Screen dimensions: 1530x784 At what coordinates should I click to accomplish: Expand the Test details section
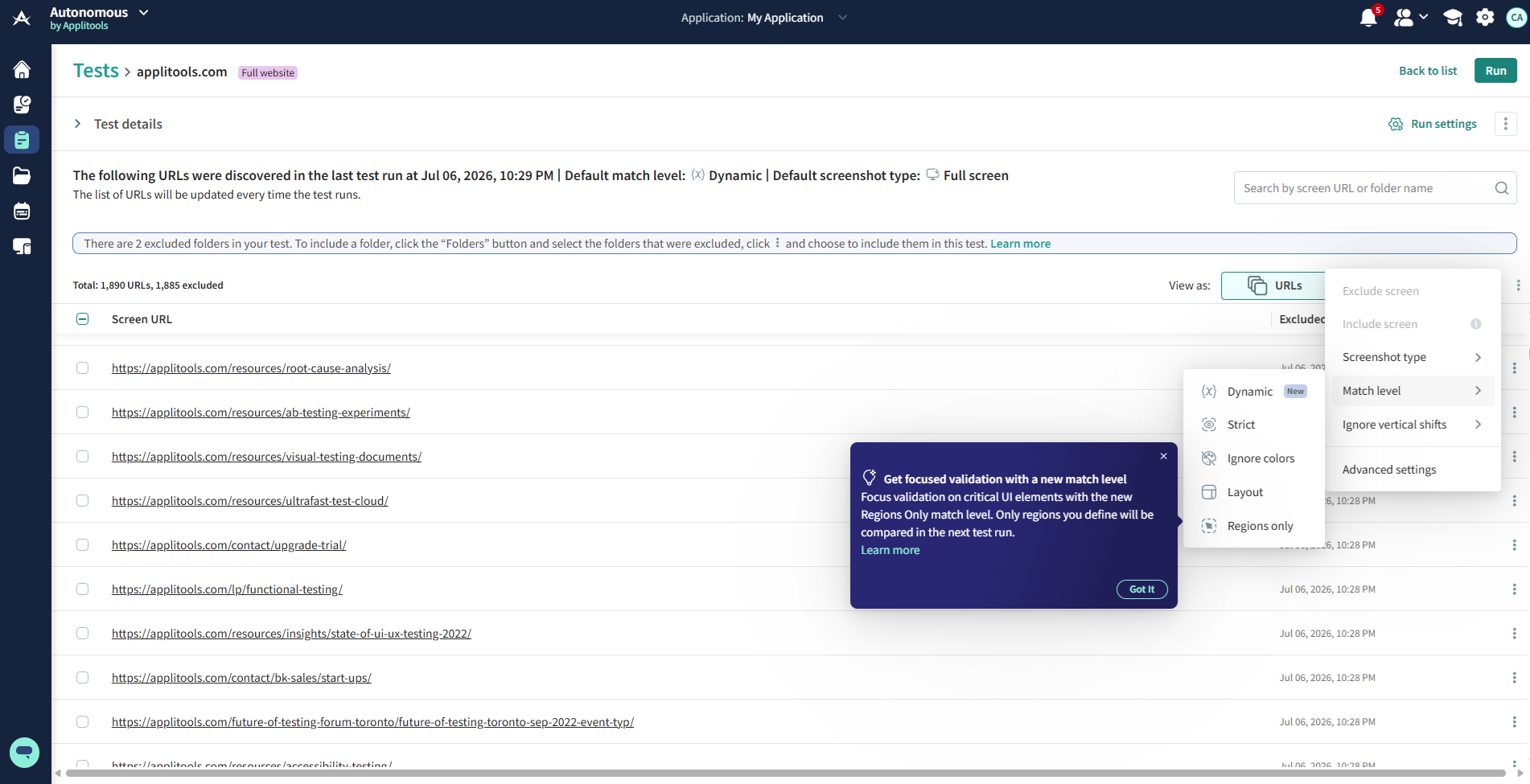click(x=77, y=124)
